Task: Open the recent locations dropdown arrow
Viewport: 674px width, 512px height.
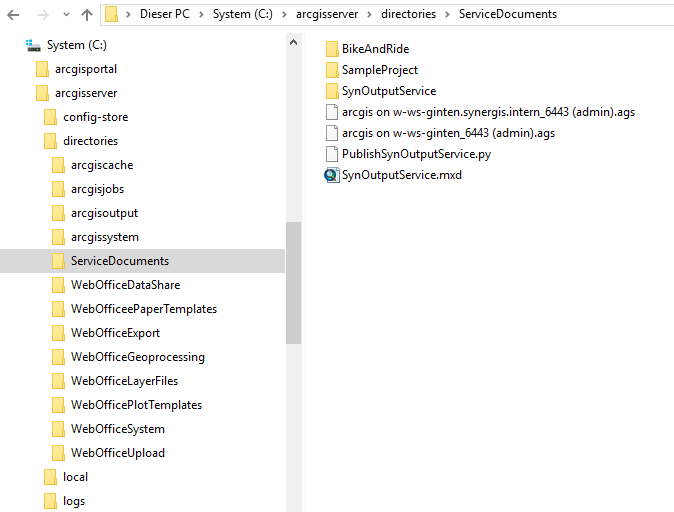Action: click(66, 15)
